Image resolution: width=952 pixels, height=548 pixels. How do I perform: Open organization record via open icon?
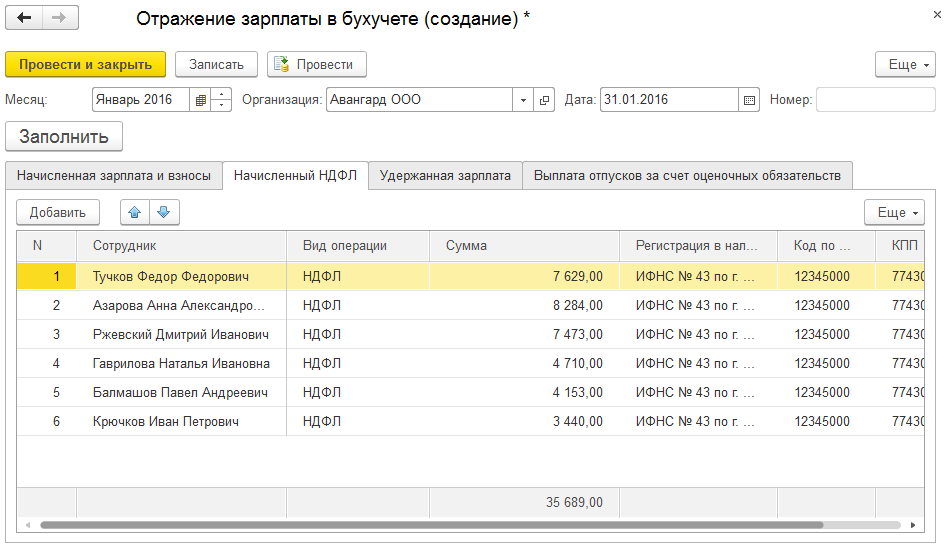click(x=545, y=100)
